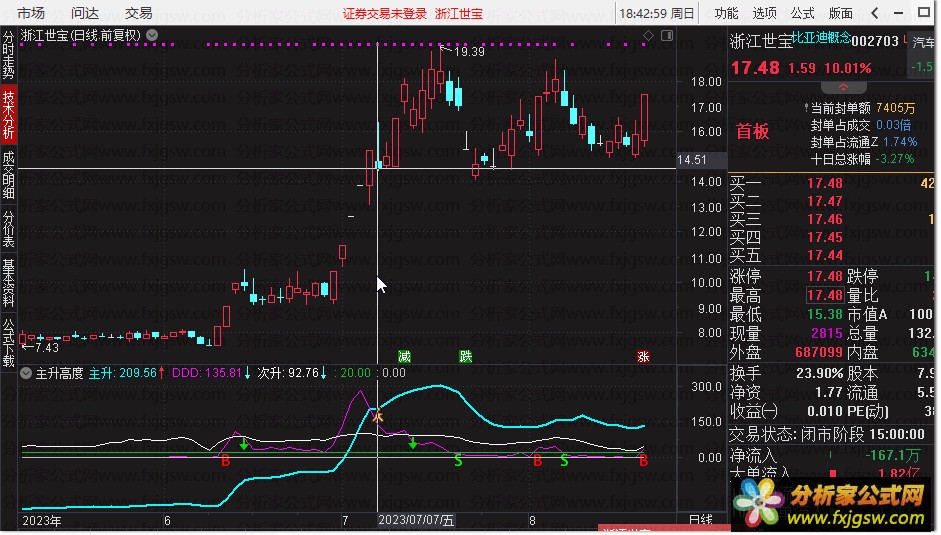Image resolution: width=941 pixels, height=535 pixels.
Task: Open the 分价表 side tab
Action: tap(8, 228)
